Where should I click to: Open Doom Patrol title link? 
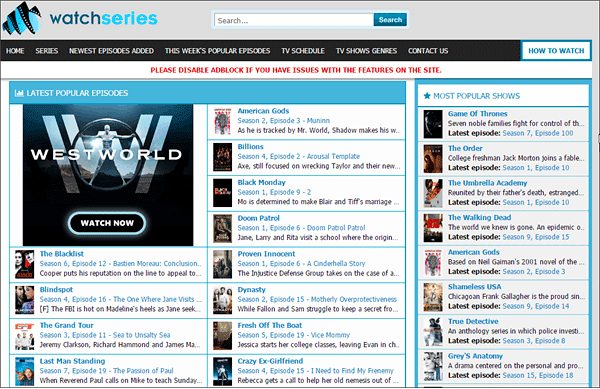[x=258, y=218]
